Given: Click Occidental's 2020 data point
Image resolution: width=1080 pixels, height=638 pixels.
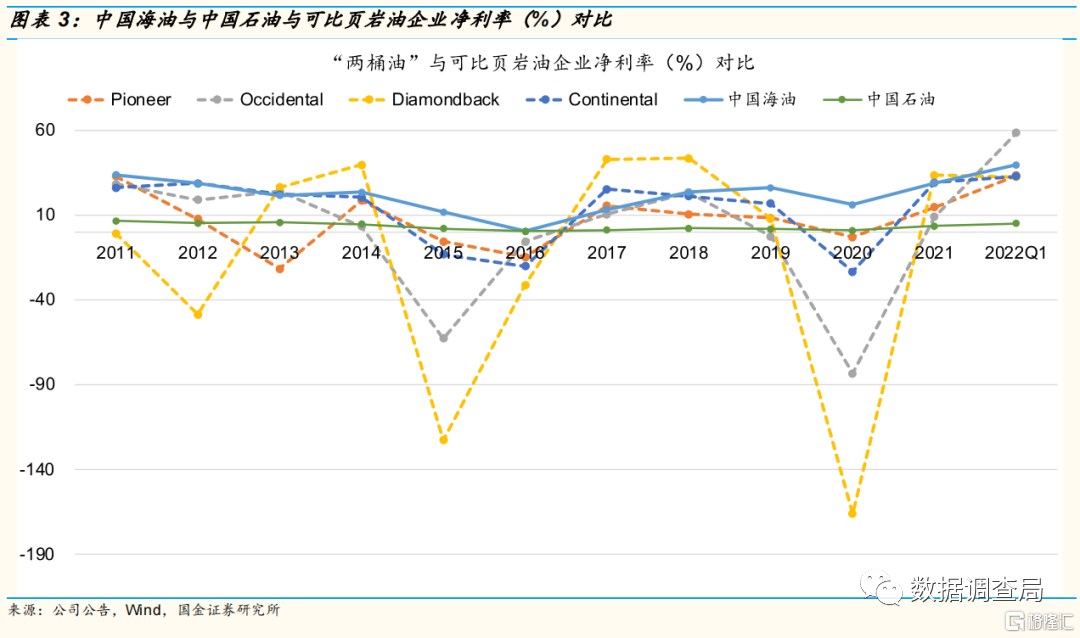Looking at the screenshot, I should [x=852, y=373].
